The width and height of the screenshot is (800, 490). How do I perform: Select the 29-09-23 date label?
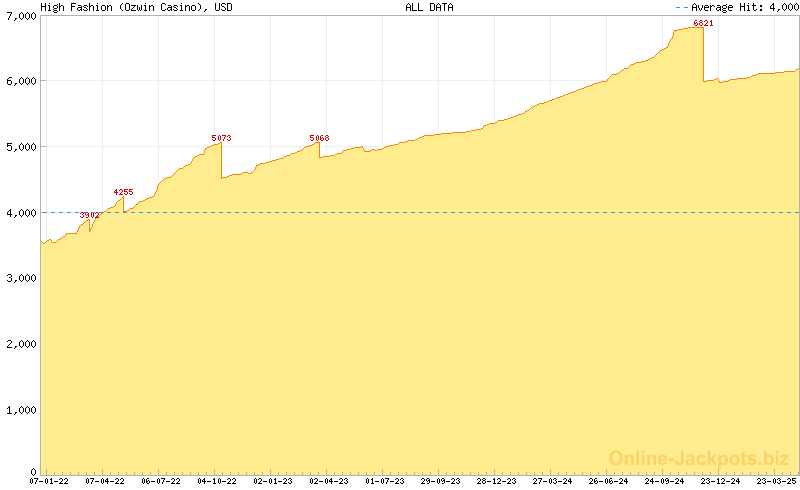tap(441, 481)
